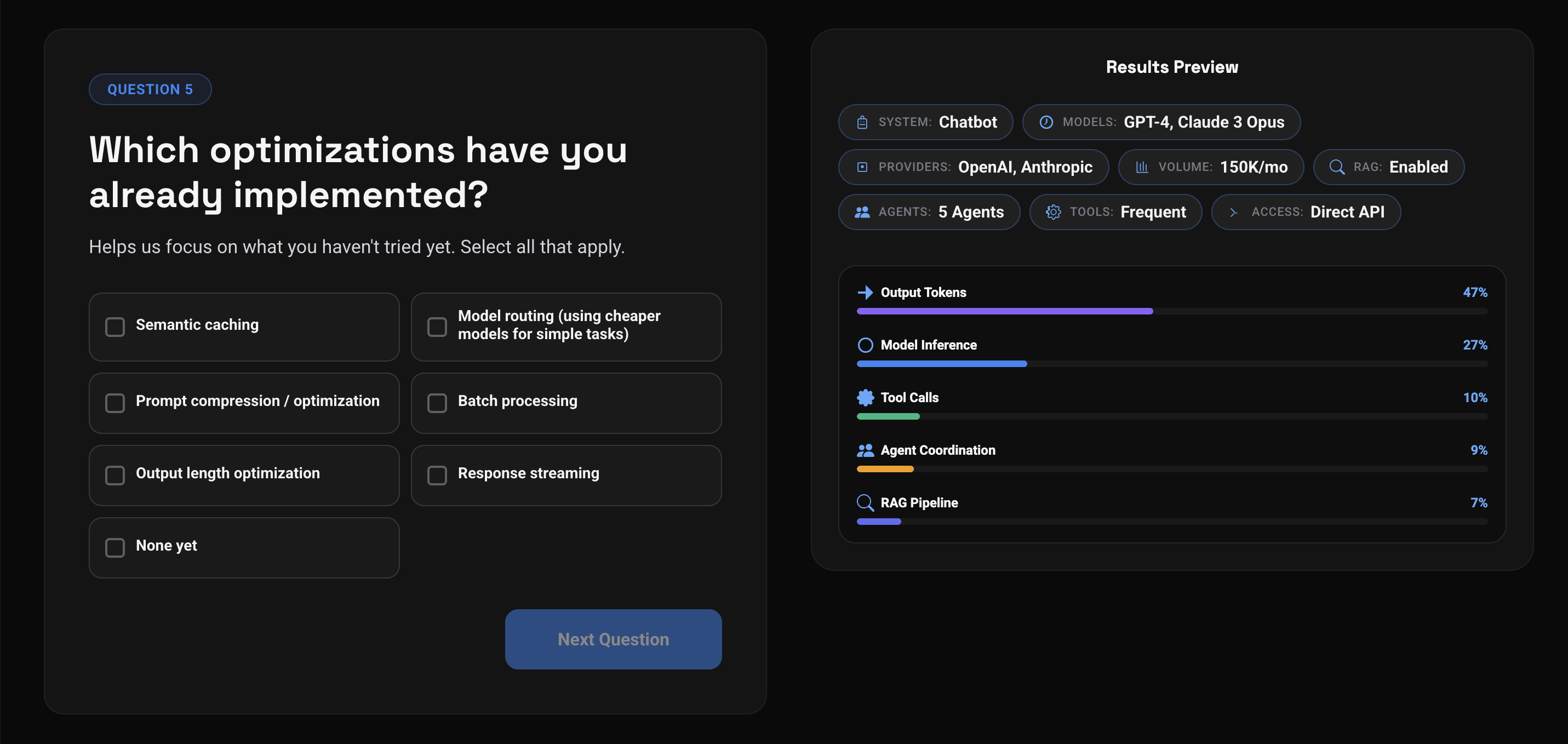Click the purple Output Tokens progress bar
This screenshot has height=744, width=1568.
pyautogui.click(x=1004, y=311)
